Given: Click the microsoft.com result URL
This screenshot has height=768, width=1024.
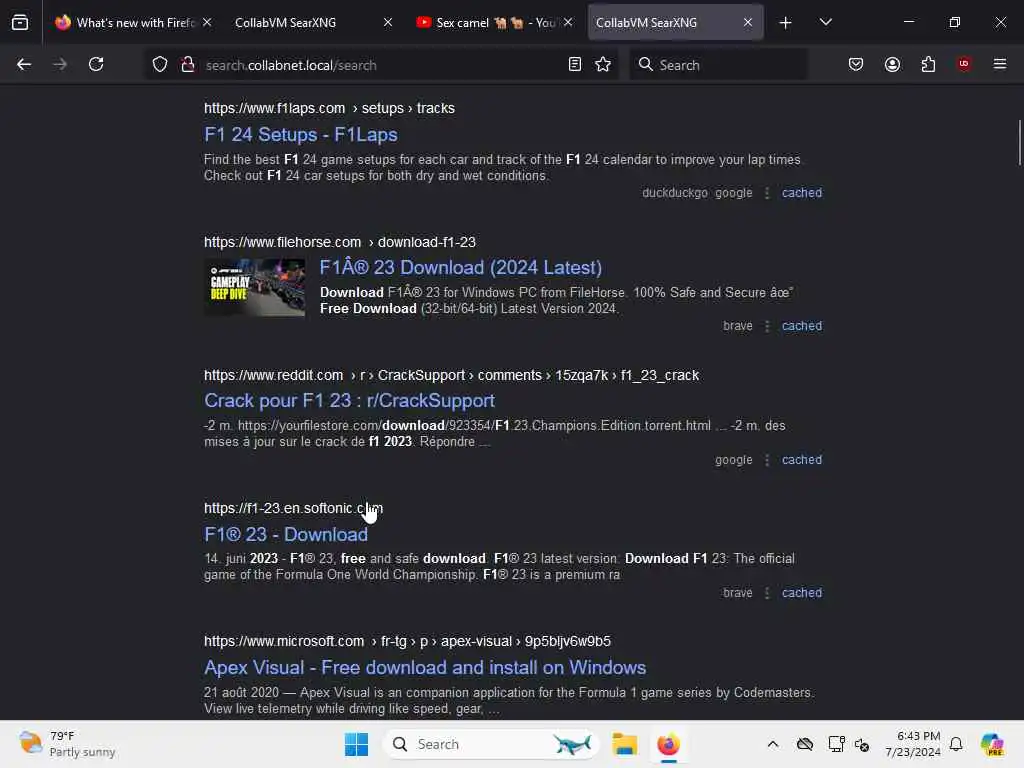Looking at the screenshot, I should click(x=407, y=641).
